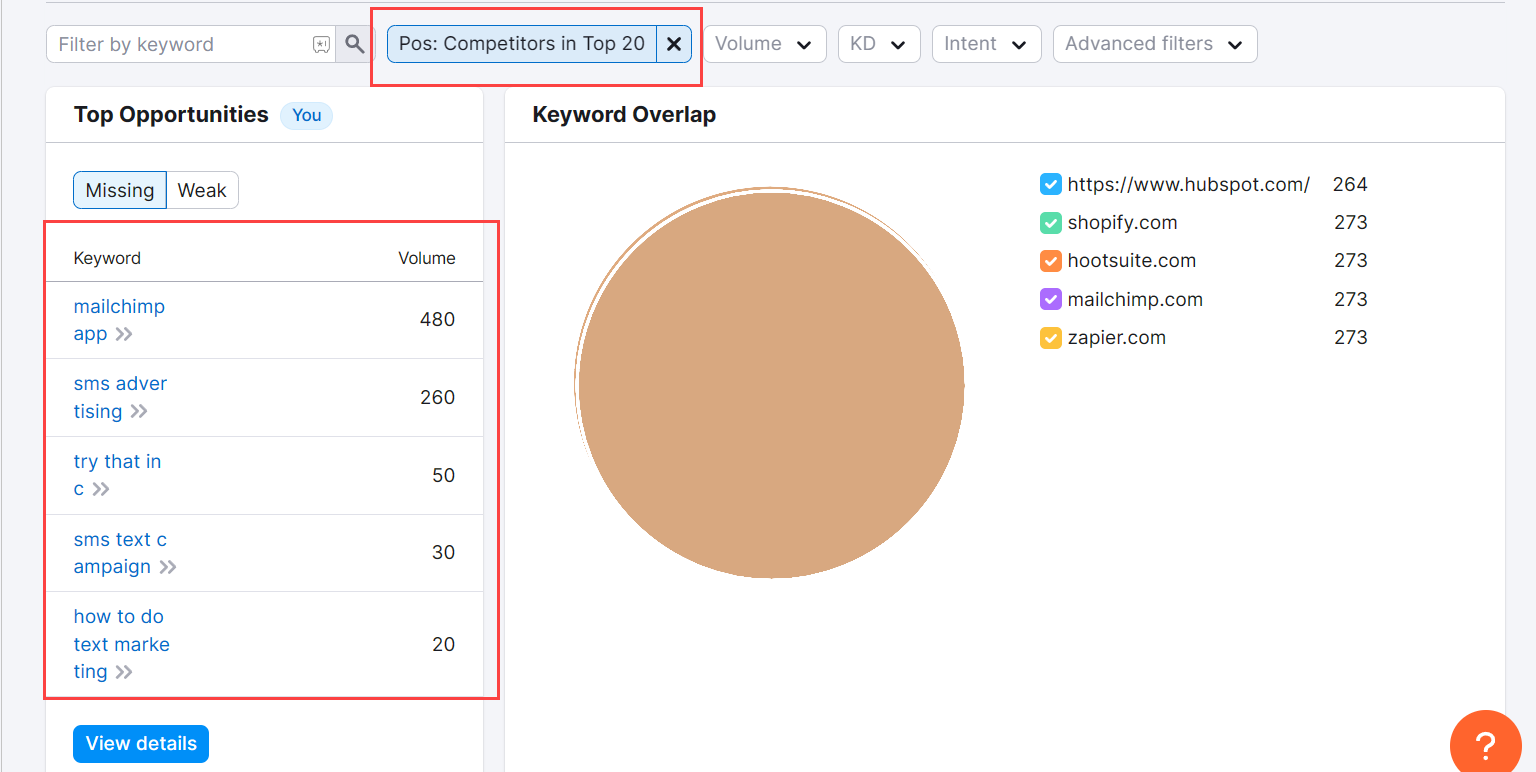Viewport: 1536px width, 772px height.
Task: Uncheck the hubspot.com checkbox
Action: click(x=1050, y=184)
